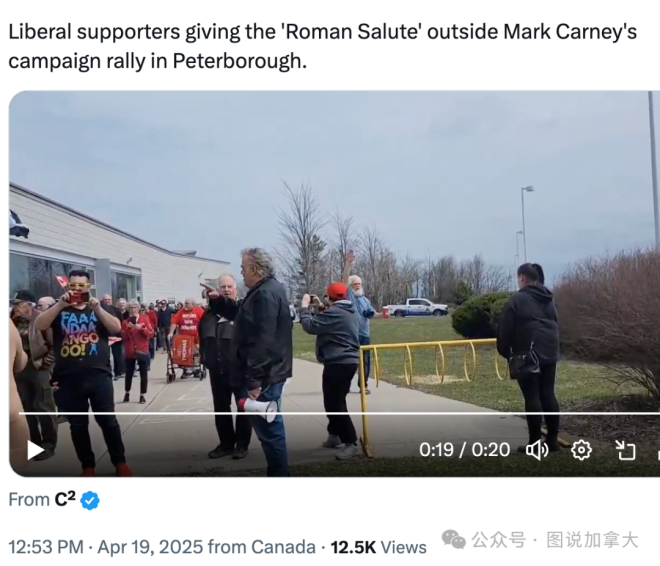Click the 公众号 label in watermark

[x=498, y=540]
